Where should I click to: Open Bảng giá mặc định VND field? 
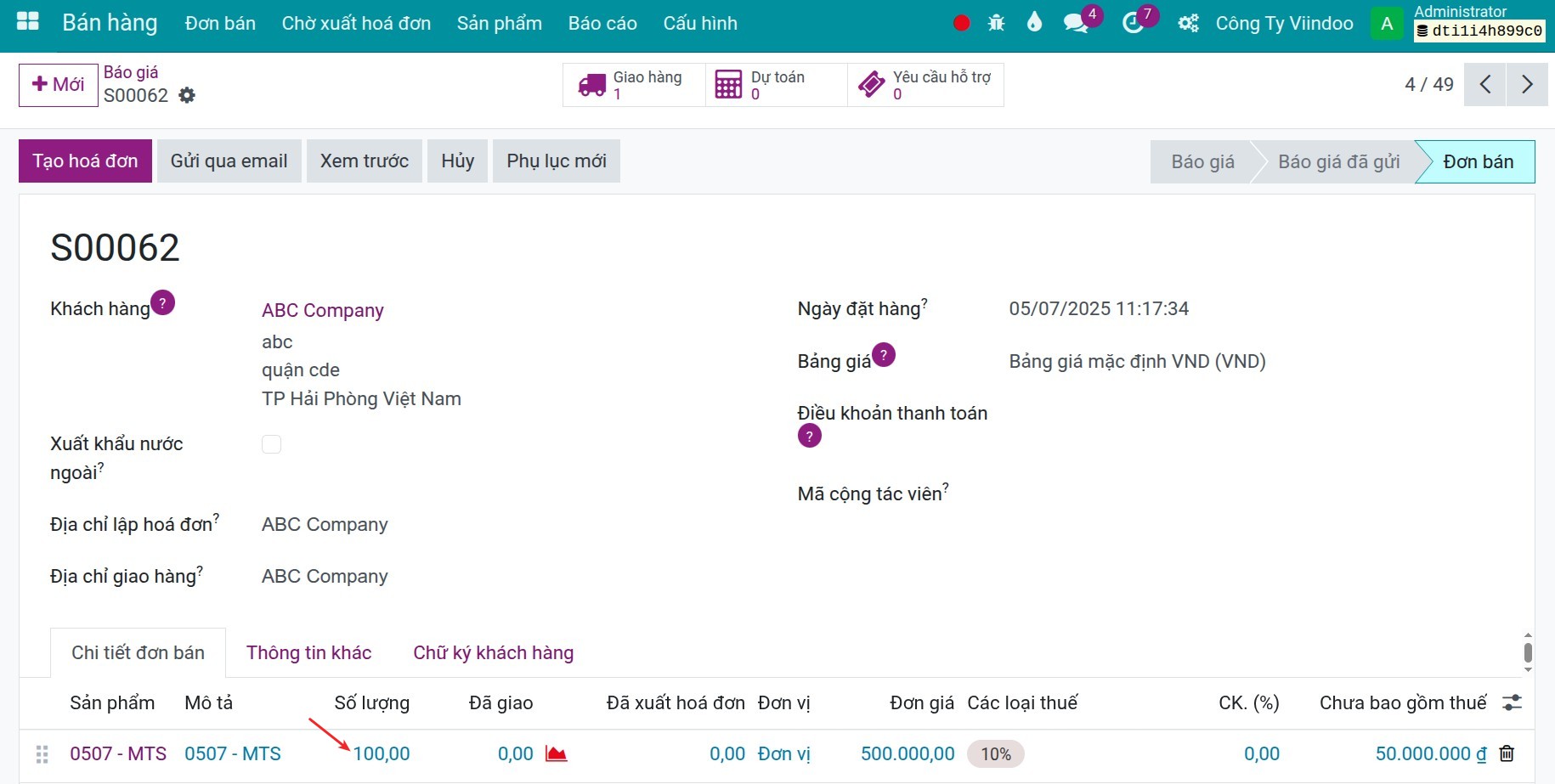pyautogui.click(x=1137, y=361)
